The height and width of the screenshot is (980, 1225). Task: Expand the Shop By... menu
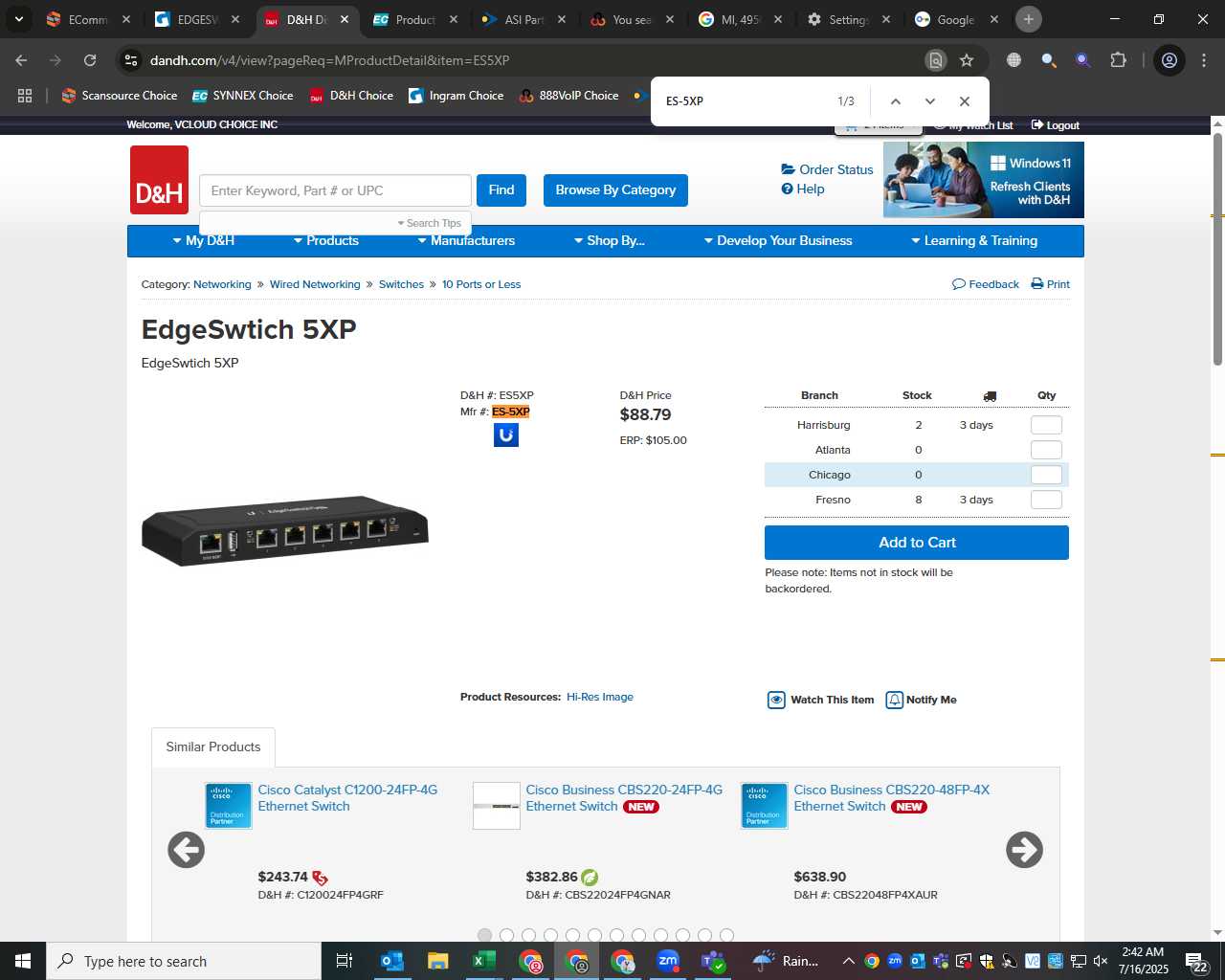point(610,241)
